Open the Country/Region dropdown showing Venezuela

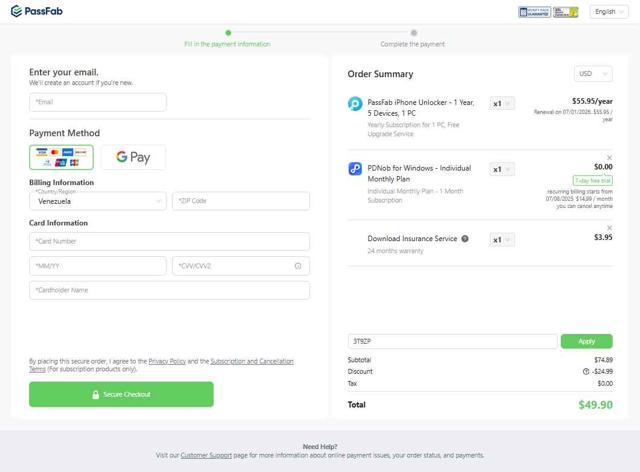point(98,201)
